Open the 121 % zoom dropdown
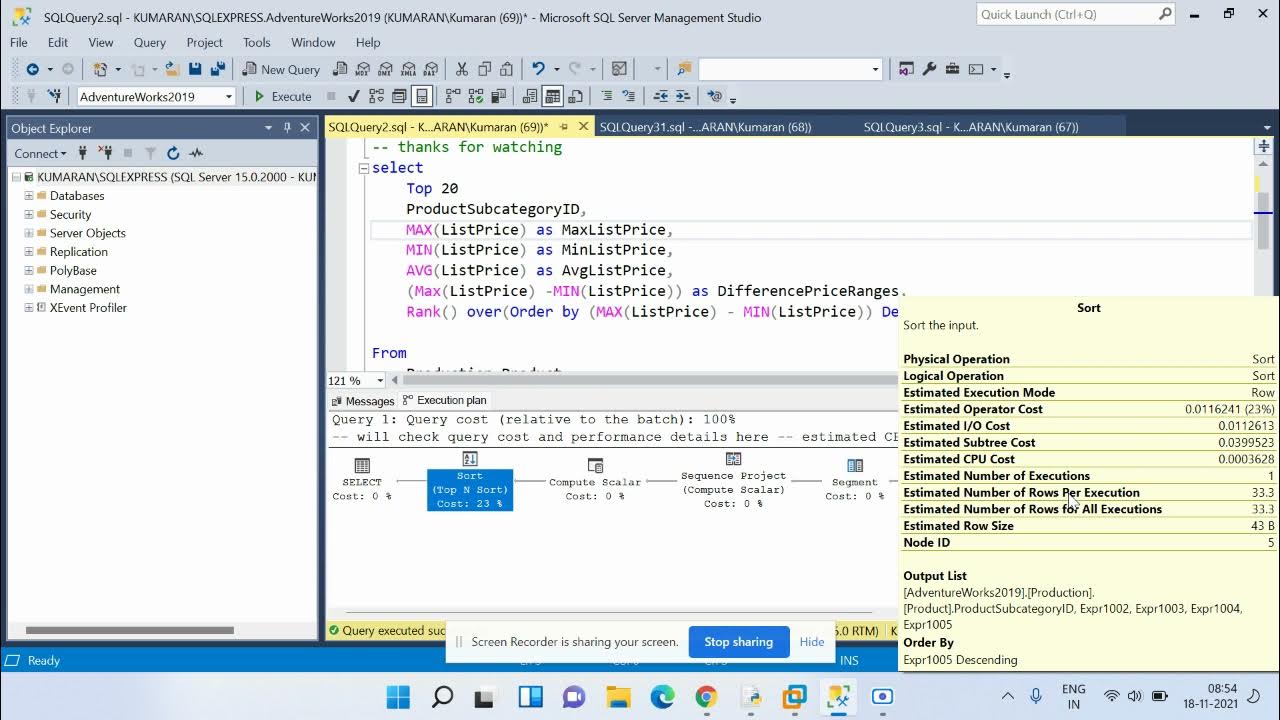This screenshot has height=720, width=1280. tap(380, 381)
